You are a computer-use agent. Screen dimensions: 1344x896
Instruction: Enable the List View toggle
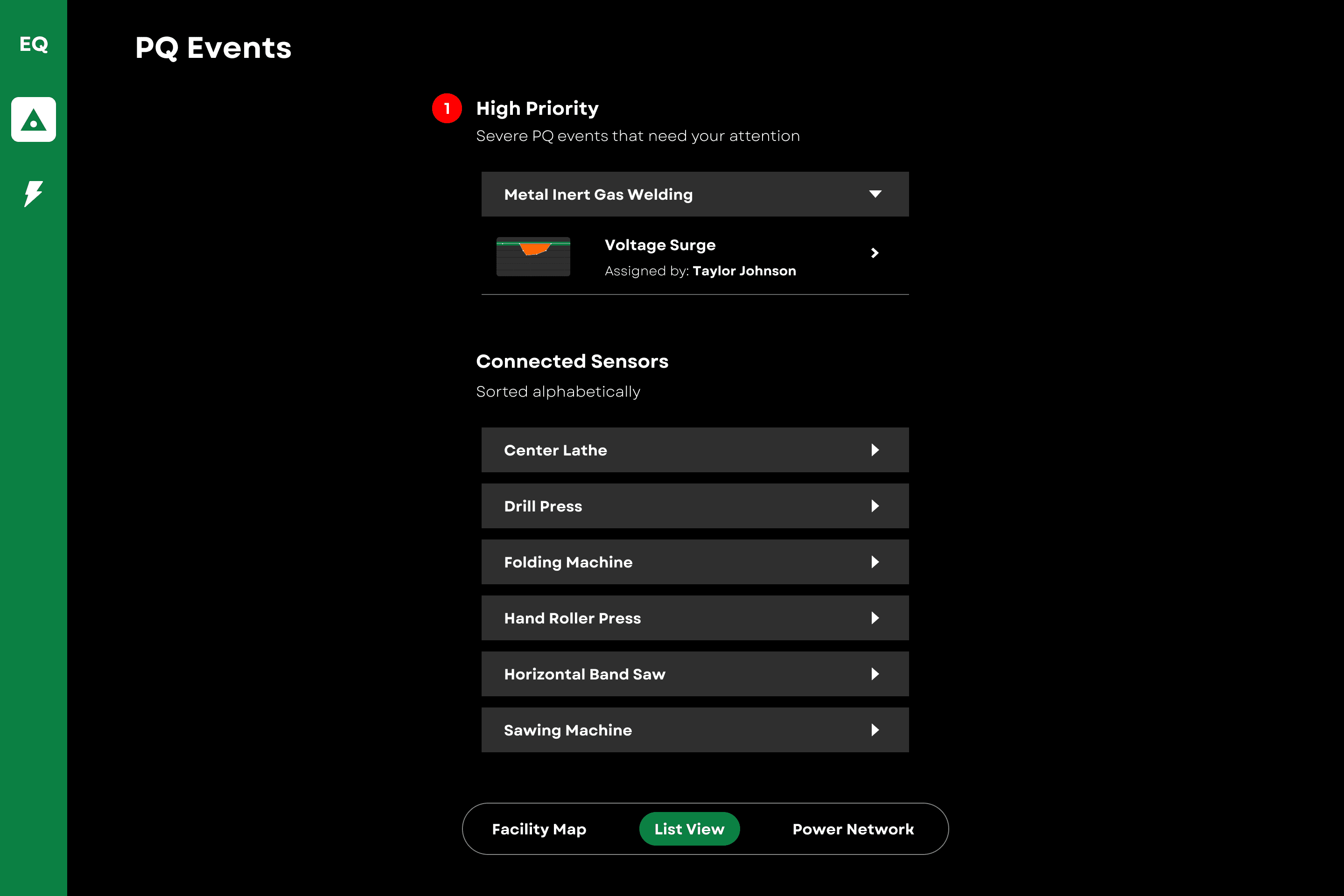pos(689,829)
